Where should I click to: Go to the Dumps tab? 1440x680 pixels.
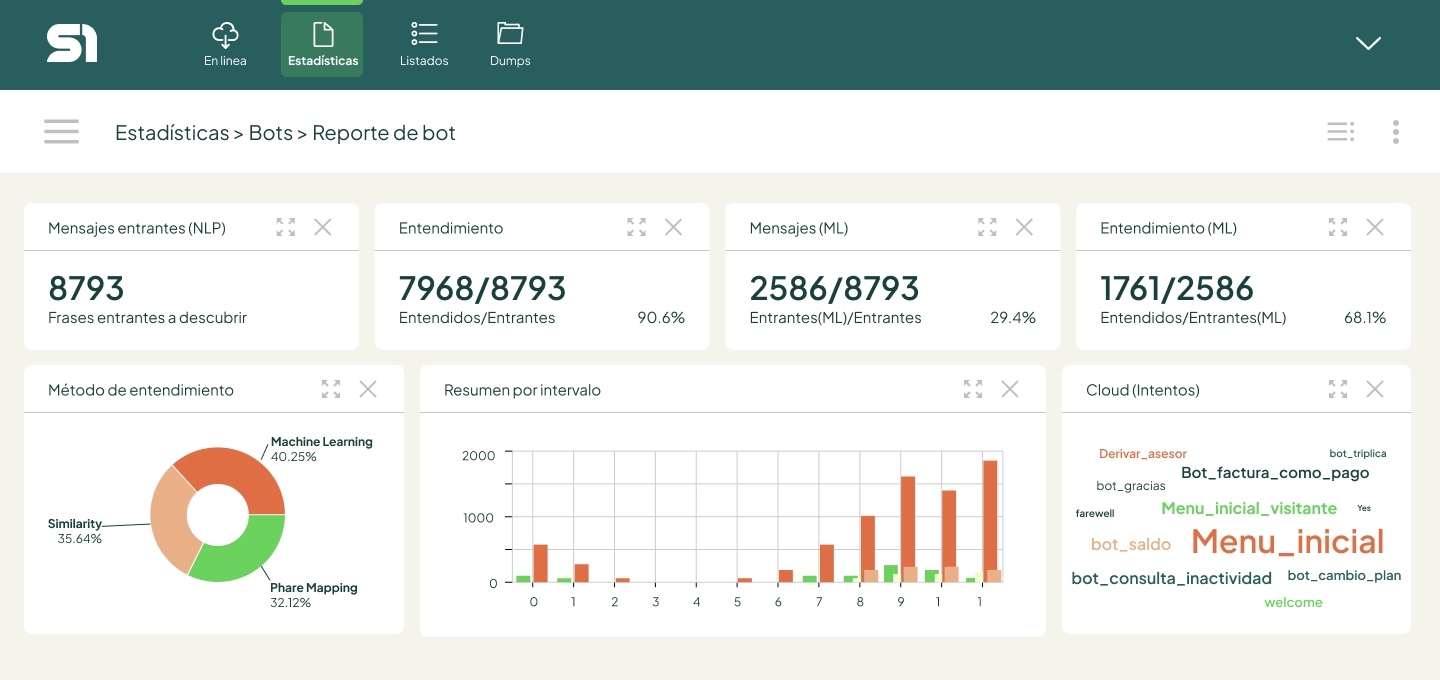coord(510,45)
